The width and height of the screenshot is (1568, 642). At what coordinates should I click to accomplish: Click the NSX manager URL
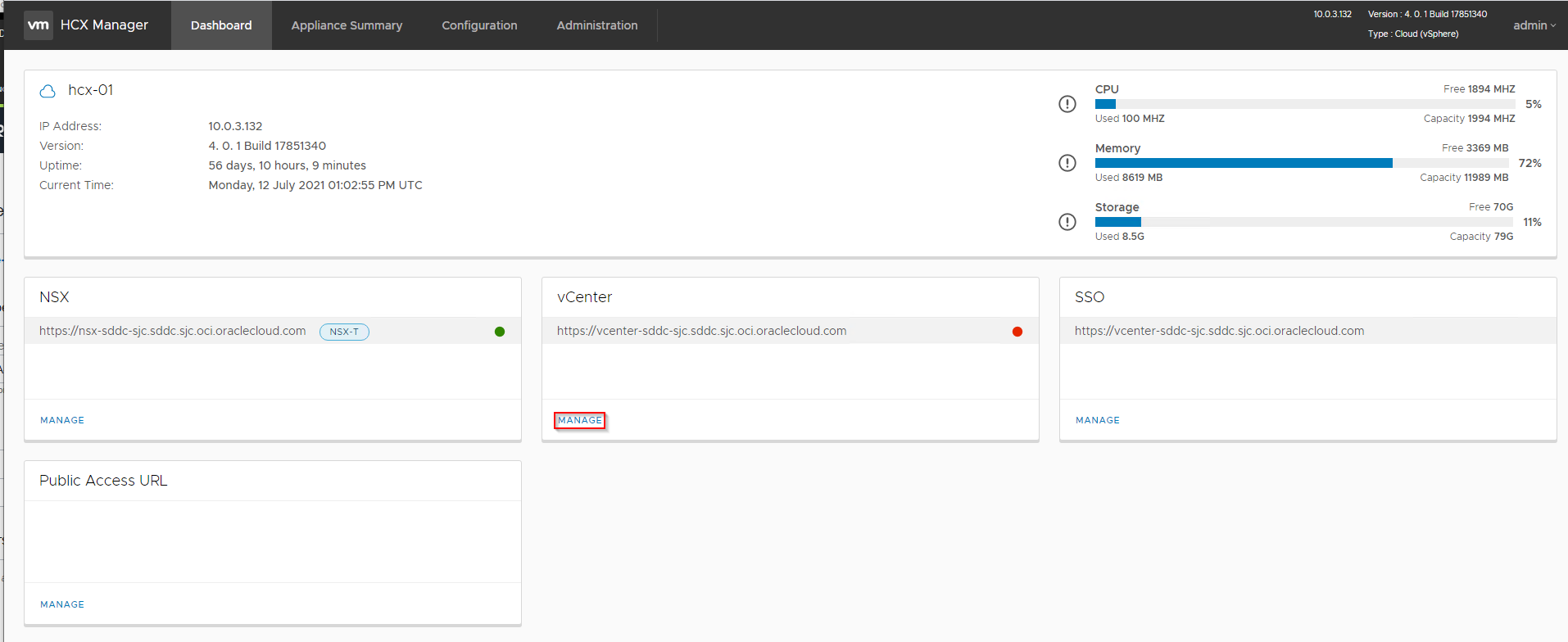click(x=173, y=331)
